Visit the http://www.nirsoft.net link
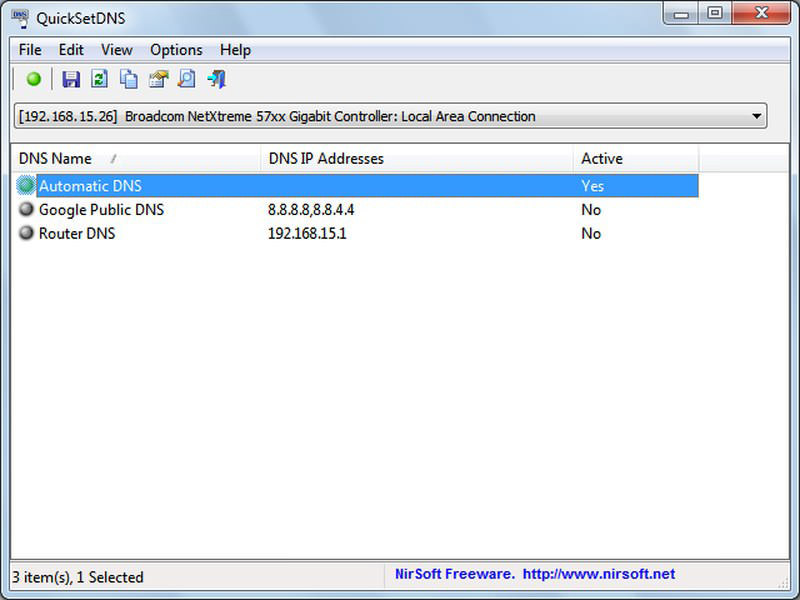Image resolution: width=800 pixels, height=600 pixels. 599,574
